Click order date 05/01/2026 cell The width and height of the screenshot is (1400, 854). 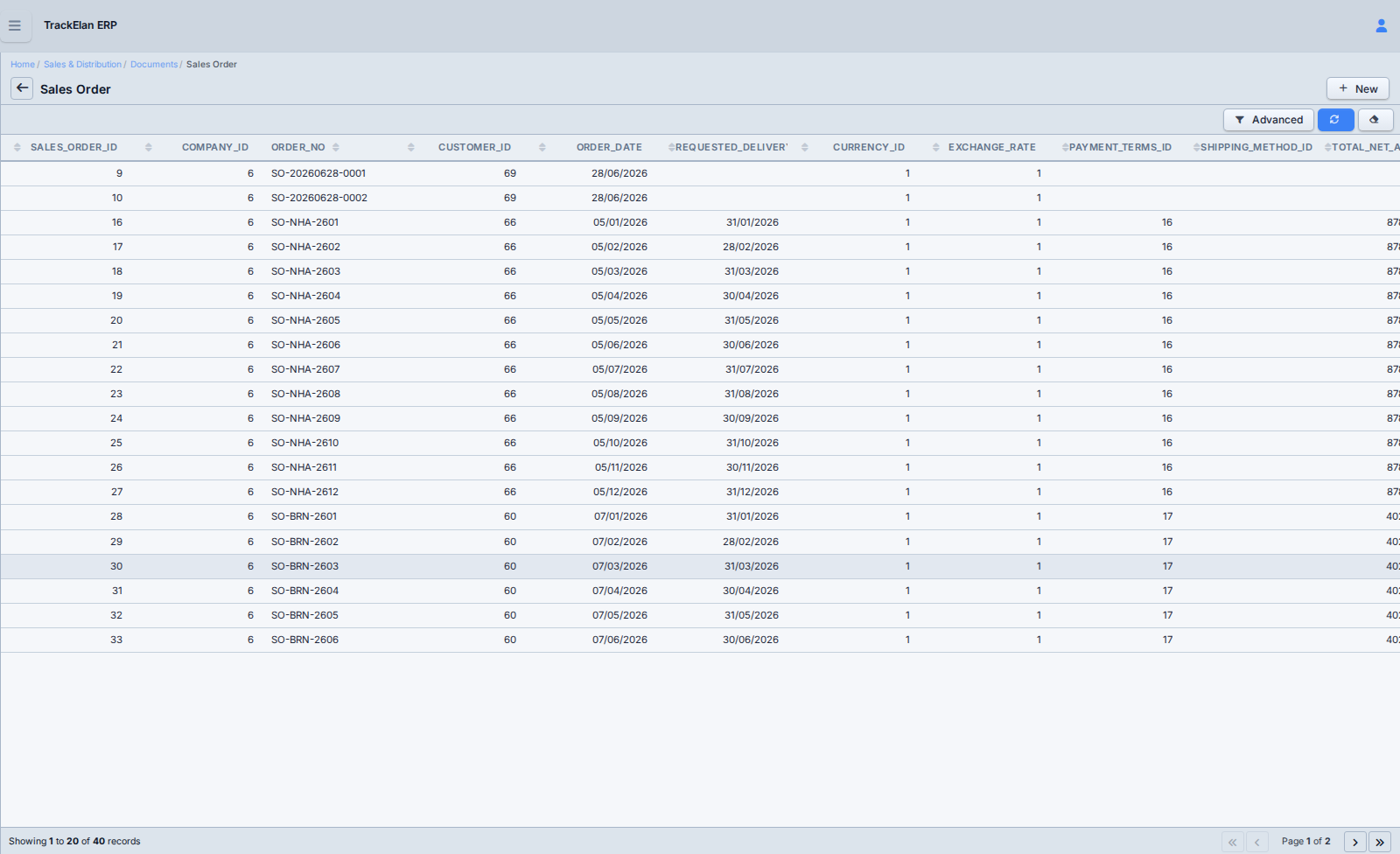pos(620,222)
